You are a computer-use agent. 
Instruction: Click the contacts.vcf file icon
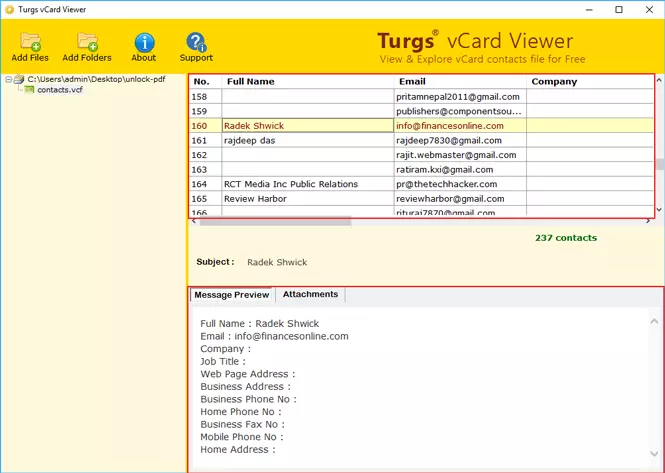29,90
